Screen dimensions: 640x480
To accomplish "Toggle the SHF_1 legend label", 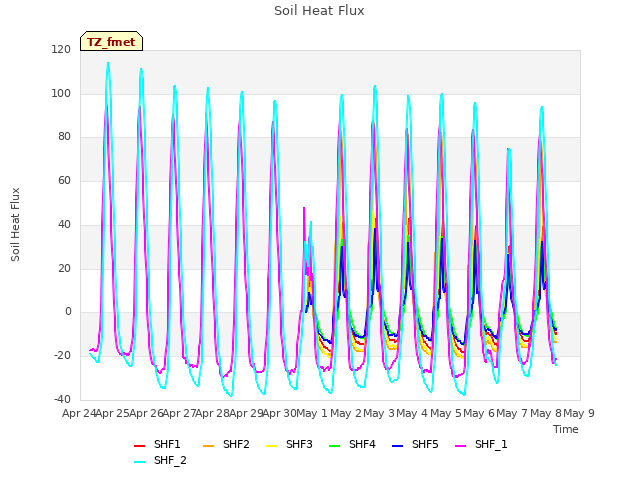I will pos(491,444).
